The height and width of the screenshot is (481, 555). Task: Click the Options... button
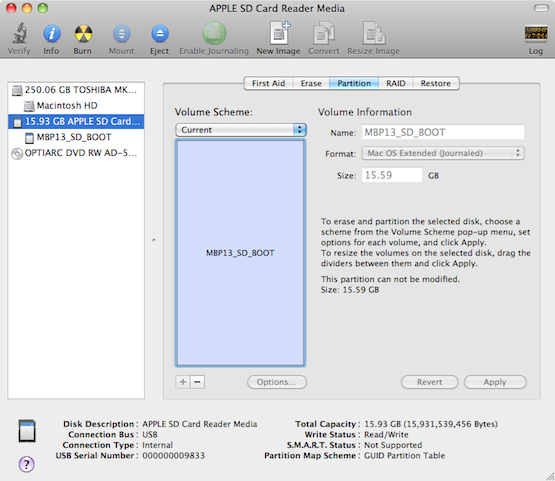(277, 382)
